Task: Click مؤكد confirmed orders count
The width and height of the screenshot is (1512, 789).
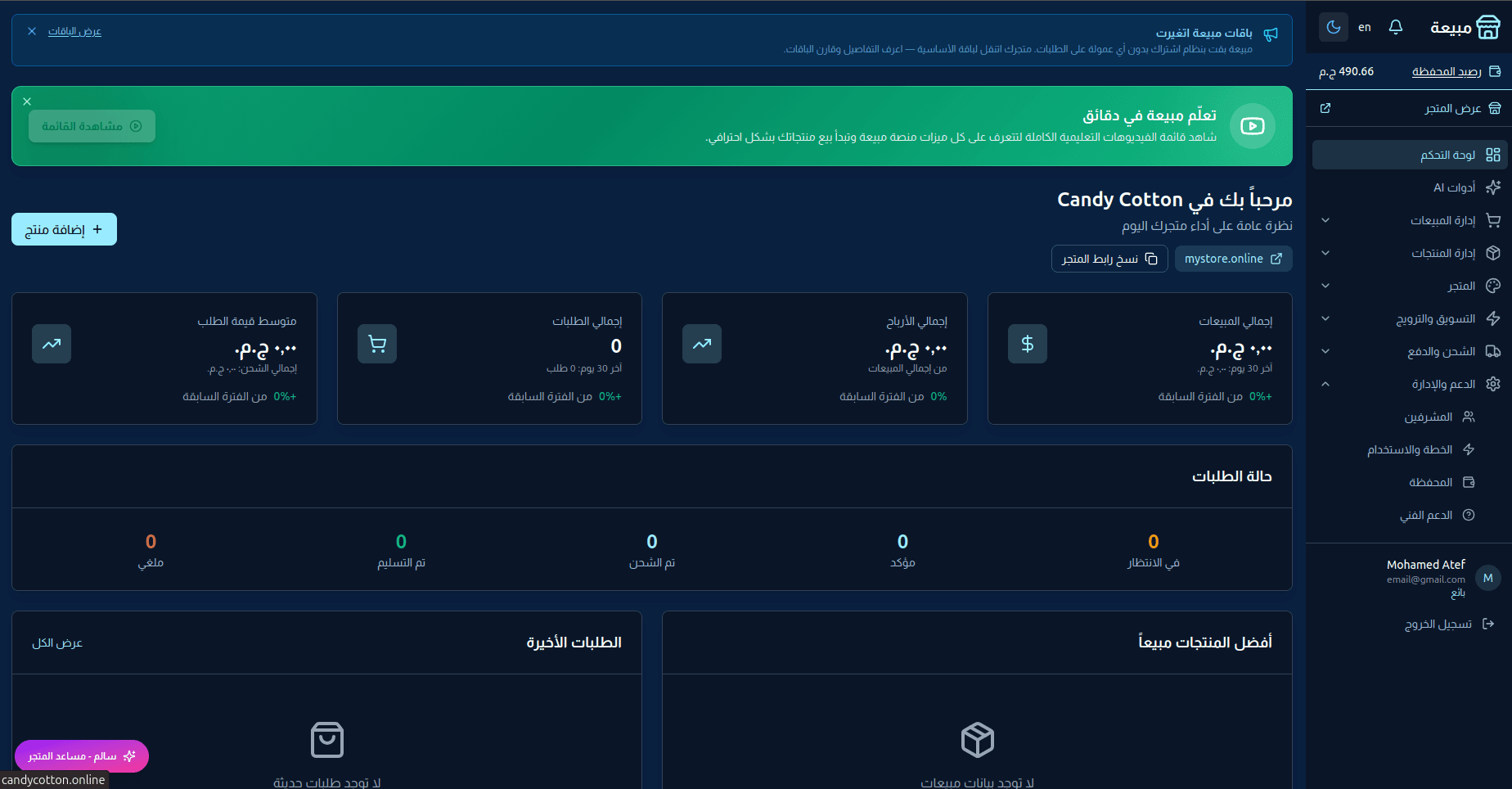Action: coord(902,542)
